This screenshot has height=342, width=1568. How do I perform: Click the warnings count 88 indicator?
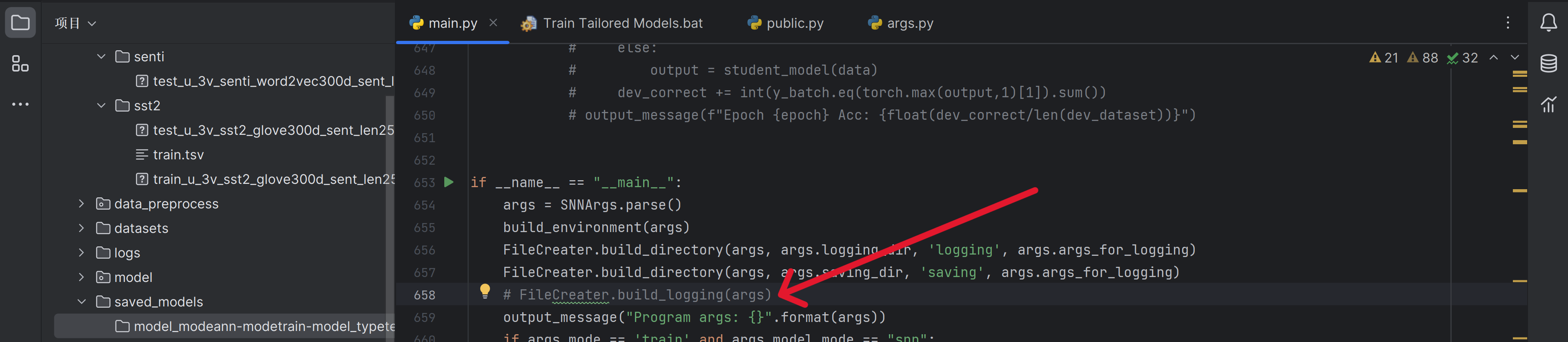coord(1423,58)
